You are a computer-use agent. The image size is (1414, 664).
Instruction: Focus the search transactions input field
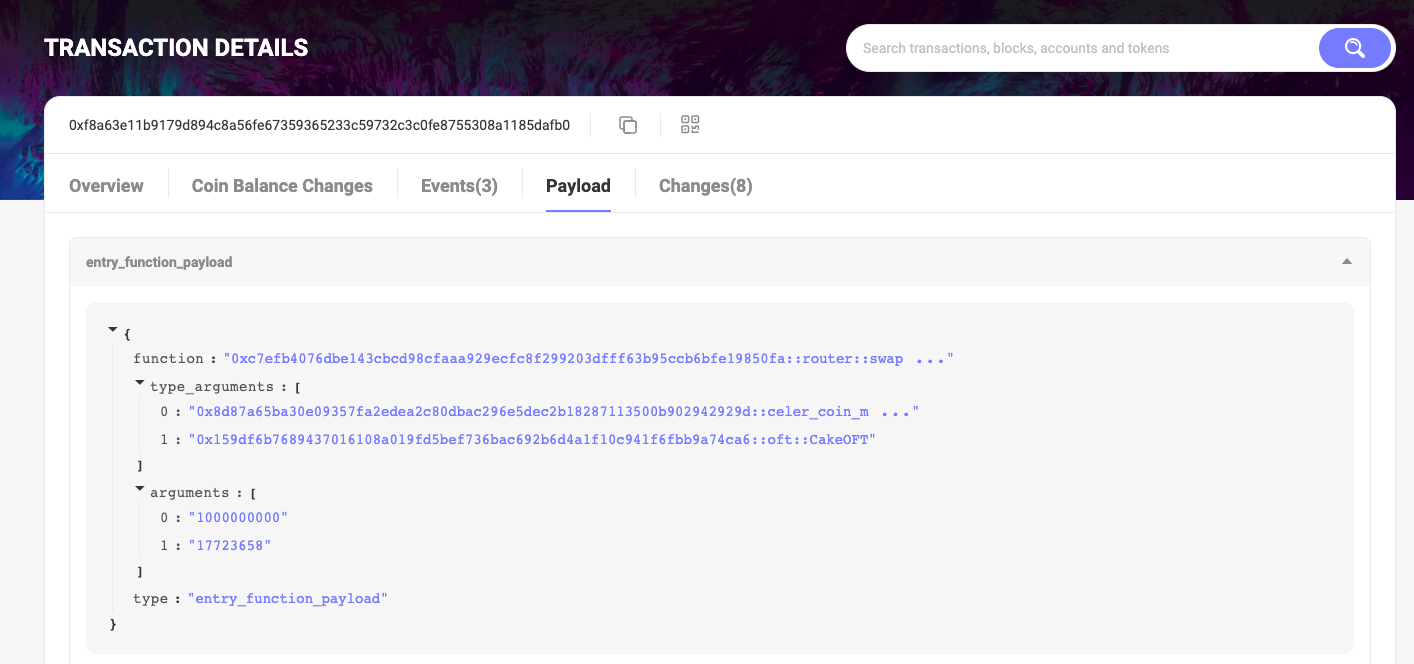point(1080,48)
